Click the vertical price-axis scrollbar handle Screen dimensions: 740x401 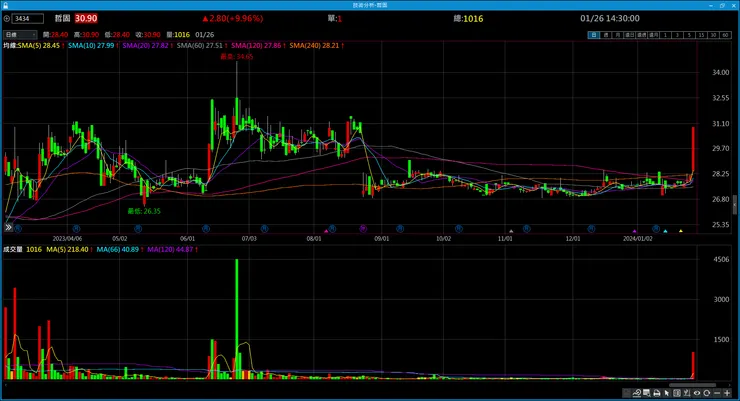[x=735, y=205]
